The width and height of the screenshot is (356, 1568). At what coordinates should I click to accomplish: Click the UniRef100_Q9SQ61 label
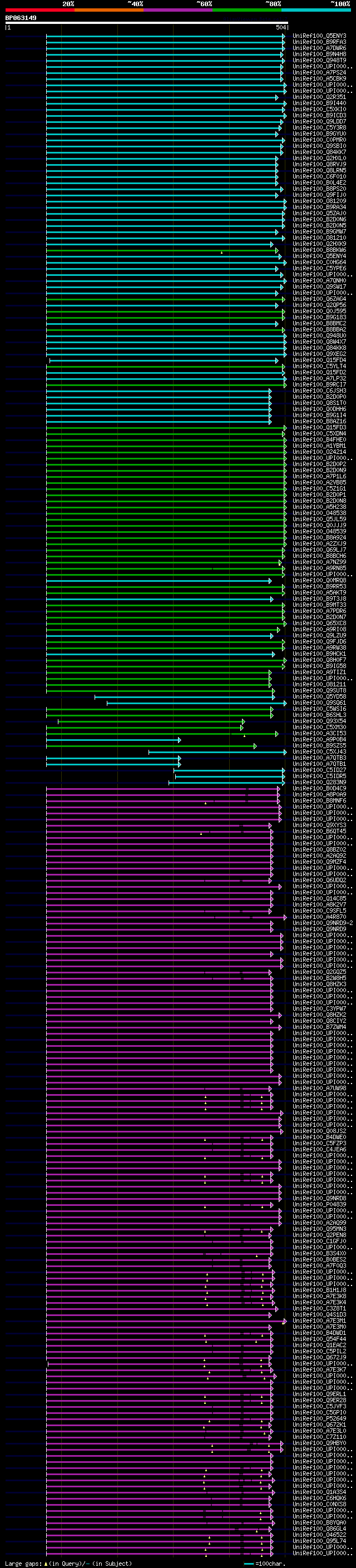(319, 703)
